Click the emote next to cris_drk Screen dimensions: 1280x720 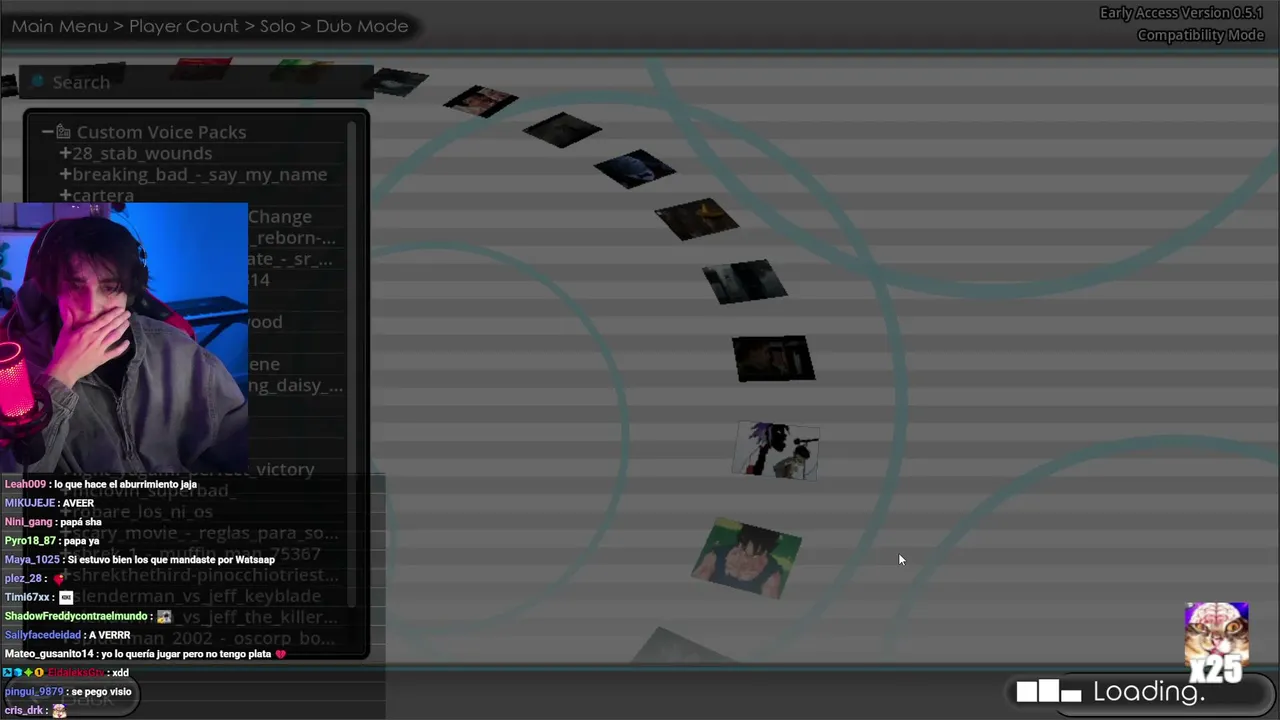[59, 711]
